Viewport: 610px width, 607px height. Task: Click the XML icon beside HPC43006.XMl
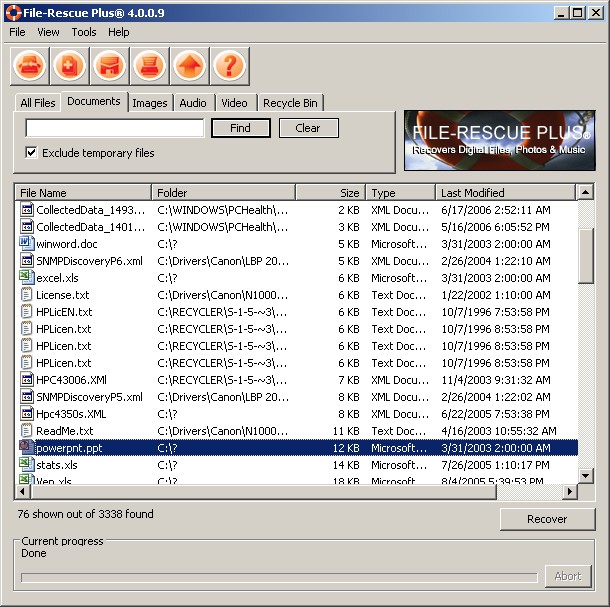[x=26, y=379]
